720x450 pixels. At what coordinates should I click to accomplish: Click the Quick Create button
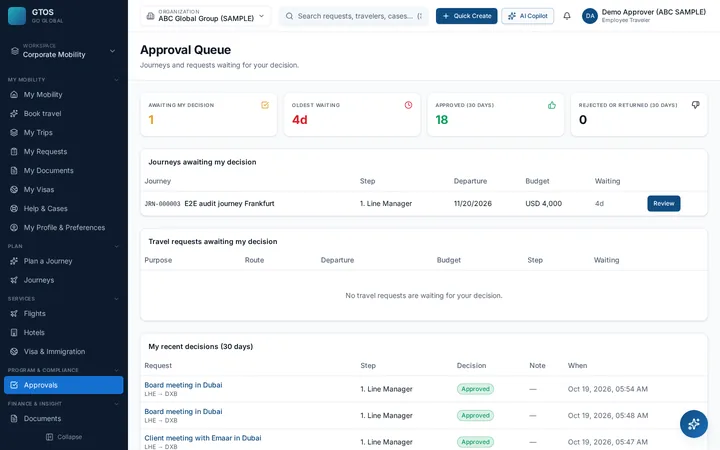pyautogui.click(x=467, y=16)
